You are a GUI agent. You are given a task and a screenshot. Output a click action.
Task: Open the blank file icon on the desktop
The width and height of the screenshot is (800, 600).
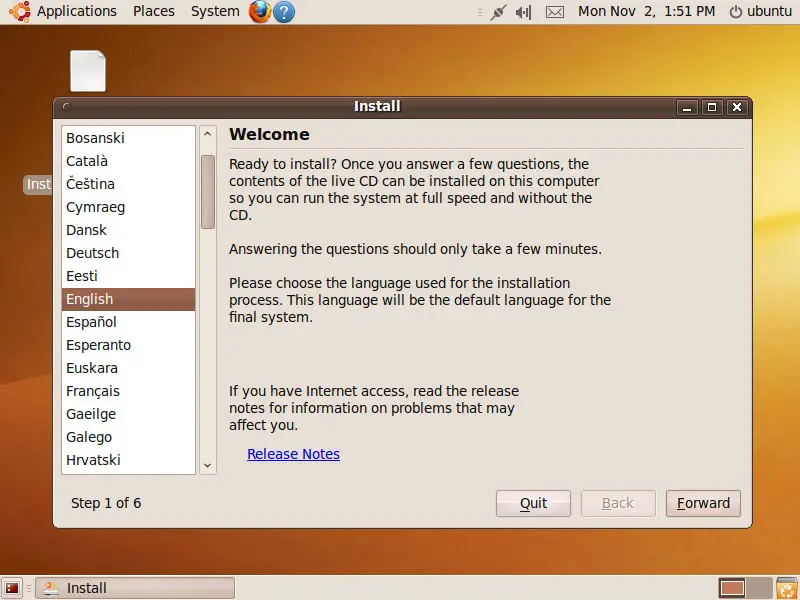[x=88, y=71]
